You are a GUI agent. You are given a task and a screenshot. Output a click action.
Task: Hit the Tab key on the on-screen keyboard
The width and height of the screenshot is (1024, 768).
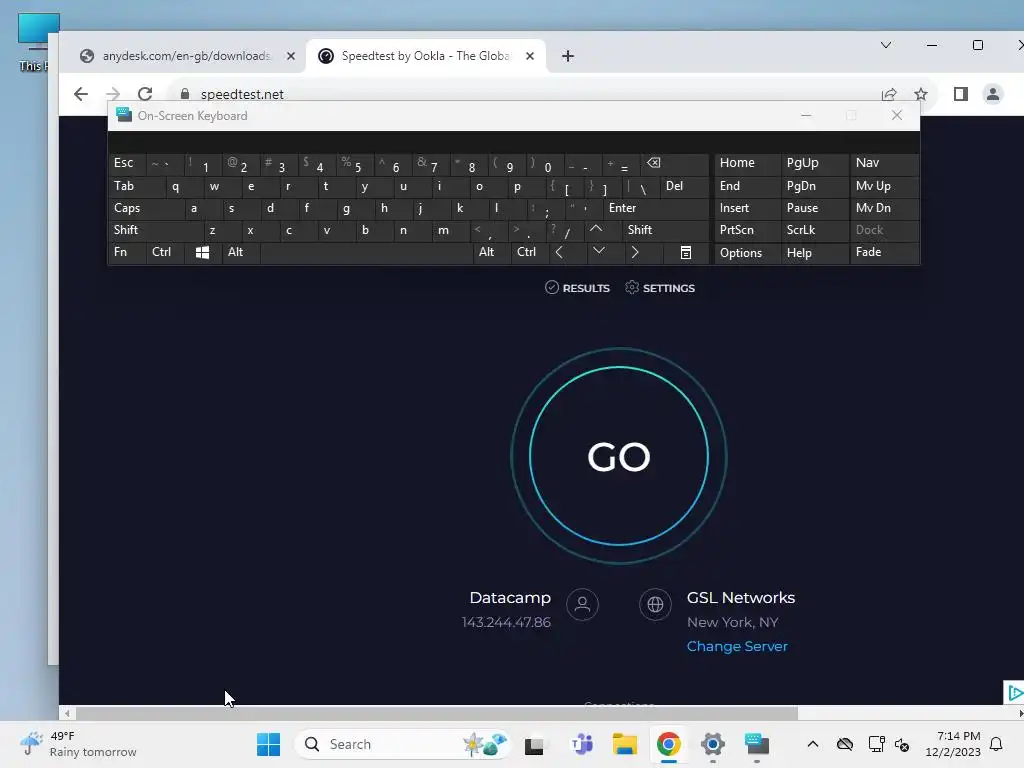tap(136, 186)
